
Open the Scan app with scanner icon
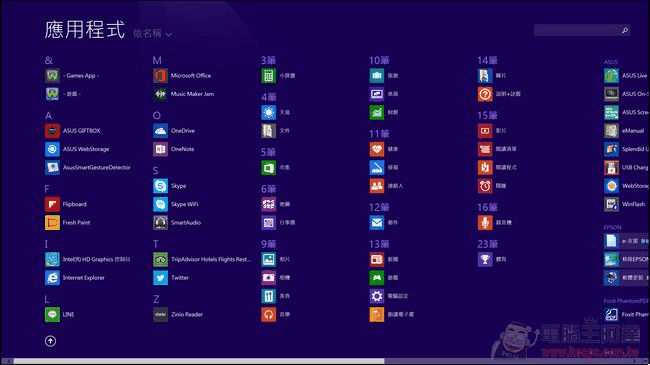[377, 168]
